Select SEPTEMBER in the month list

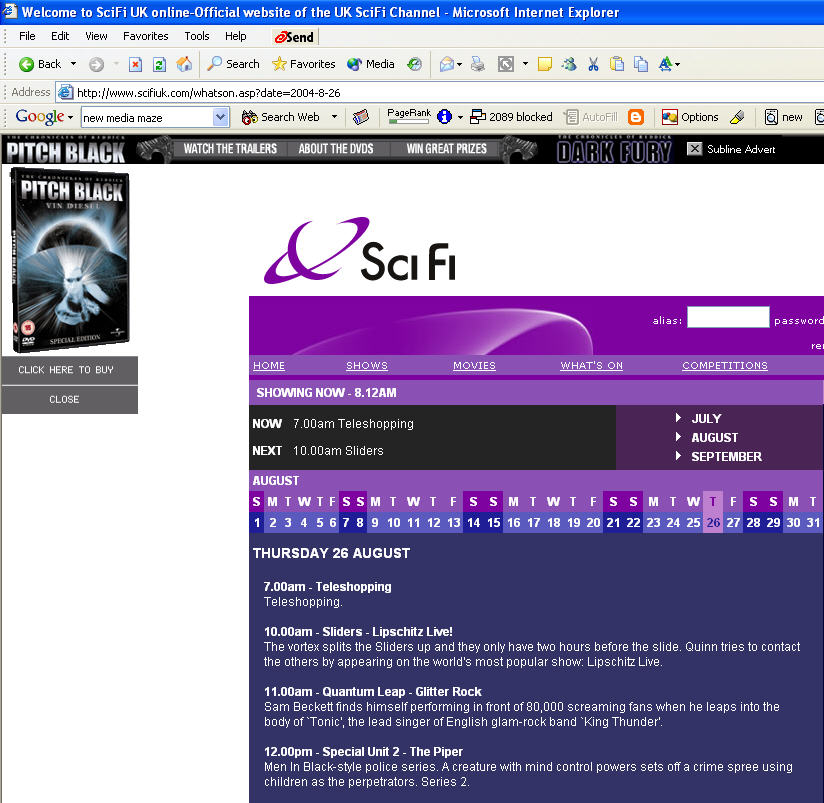click(x=726, y=457)
